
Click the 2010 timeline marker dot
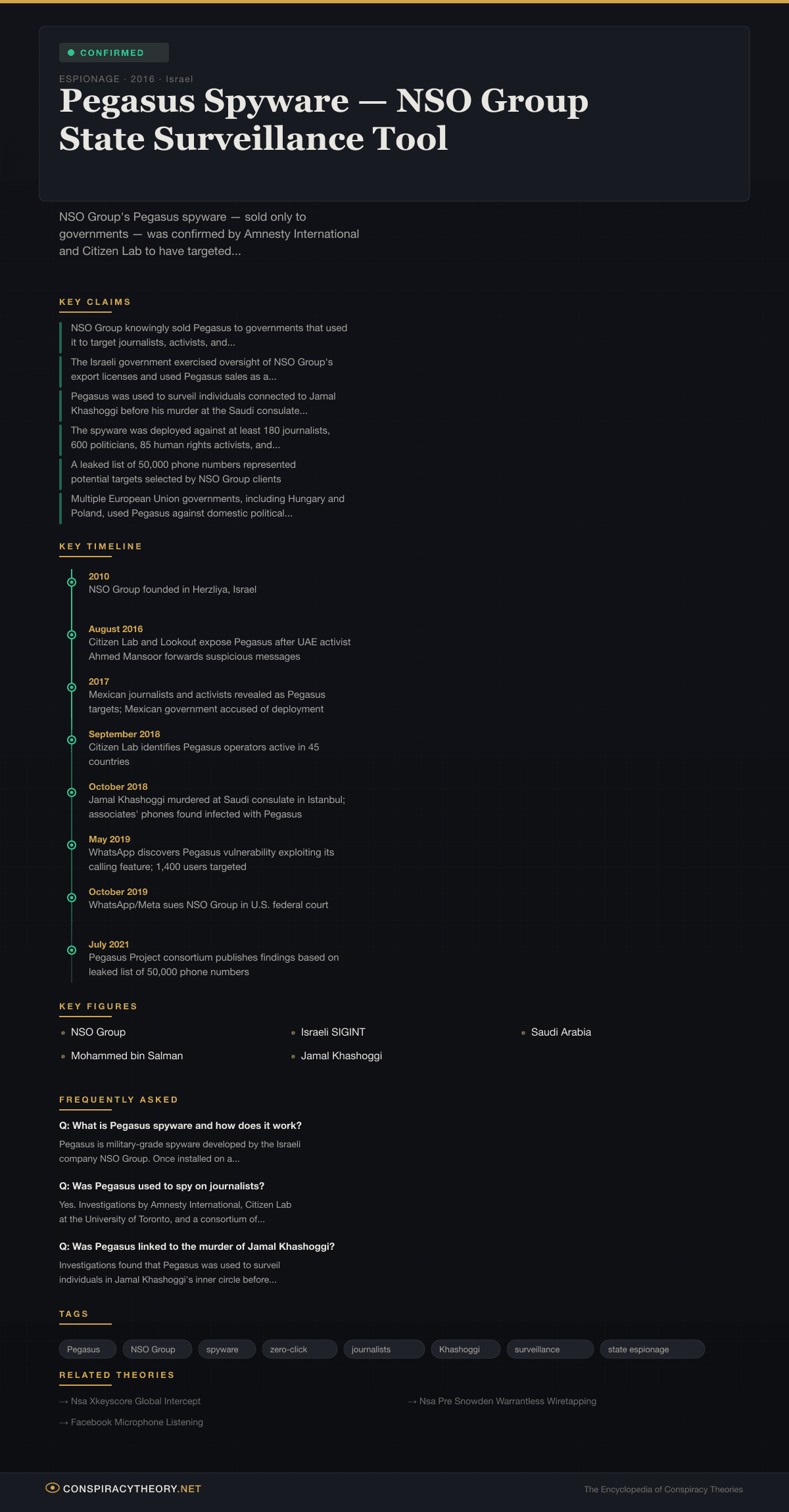[x=72, y=582]
